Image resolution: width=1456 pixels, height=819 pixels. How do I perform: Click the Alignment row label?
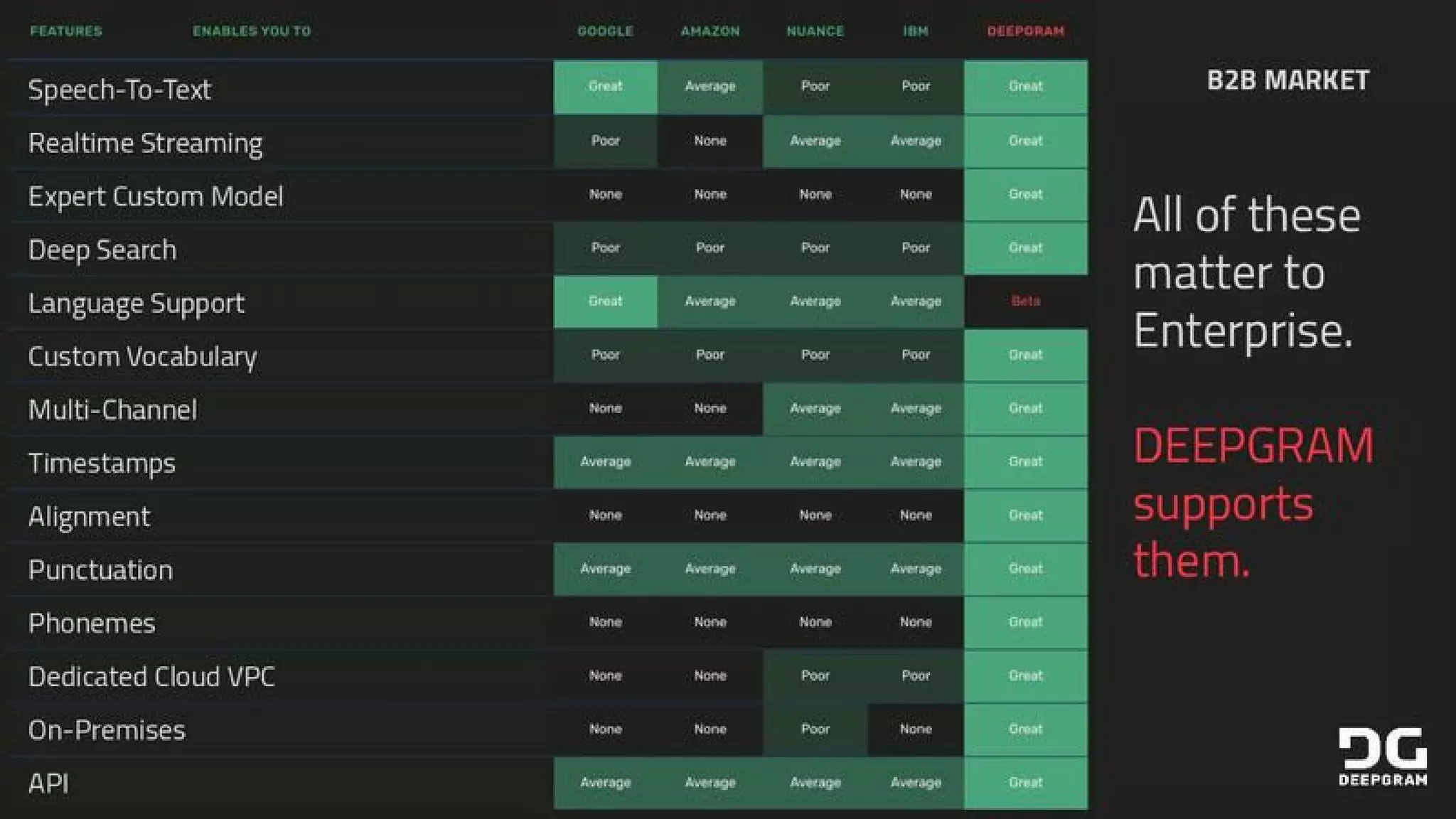click(x=89, y=517)
